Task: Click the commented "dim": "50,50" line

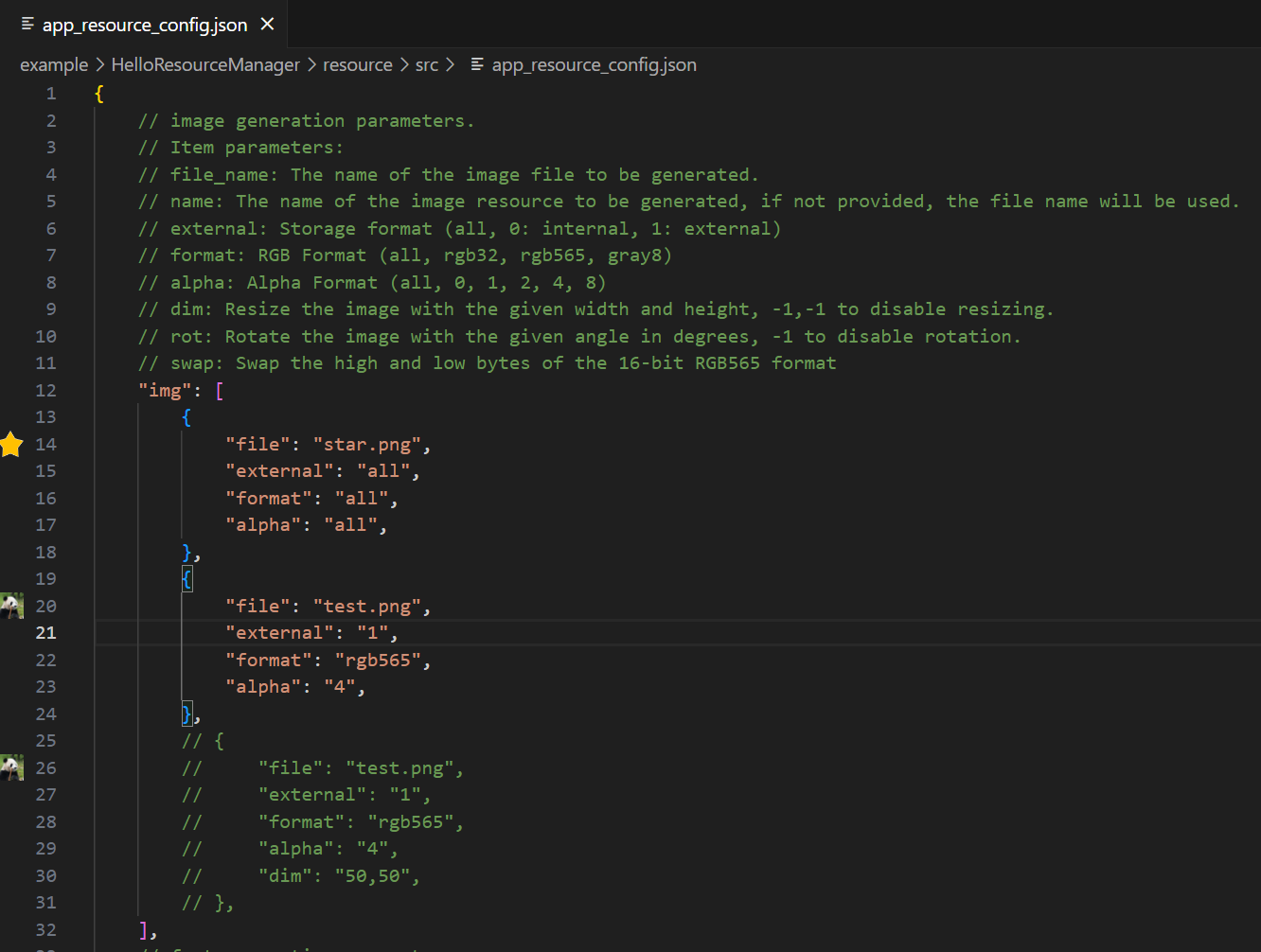Action: 301,875
